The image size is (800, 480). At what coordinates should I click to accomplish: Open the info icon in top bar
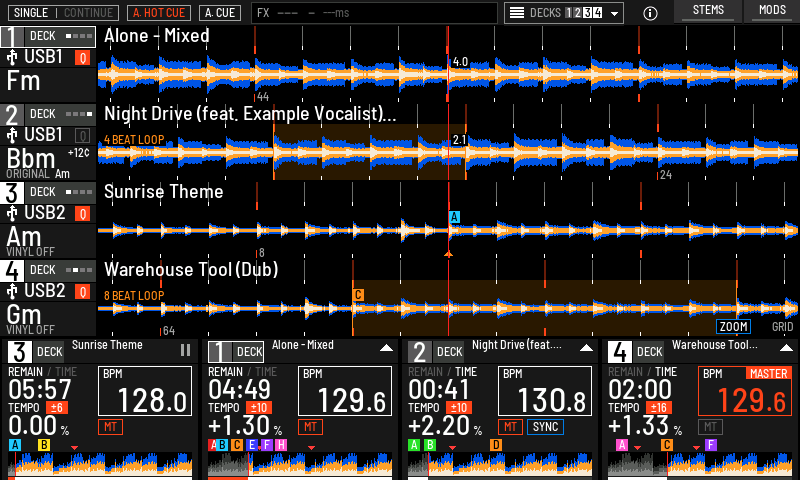[x=650, y=13]
